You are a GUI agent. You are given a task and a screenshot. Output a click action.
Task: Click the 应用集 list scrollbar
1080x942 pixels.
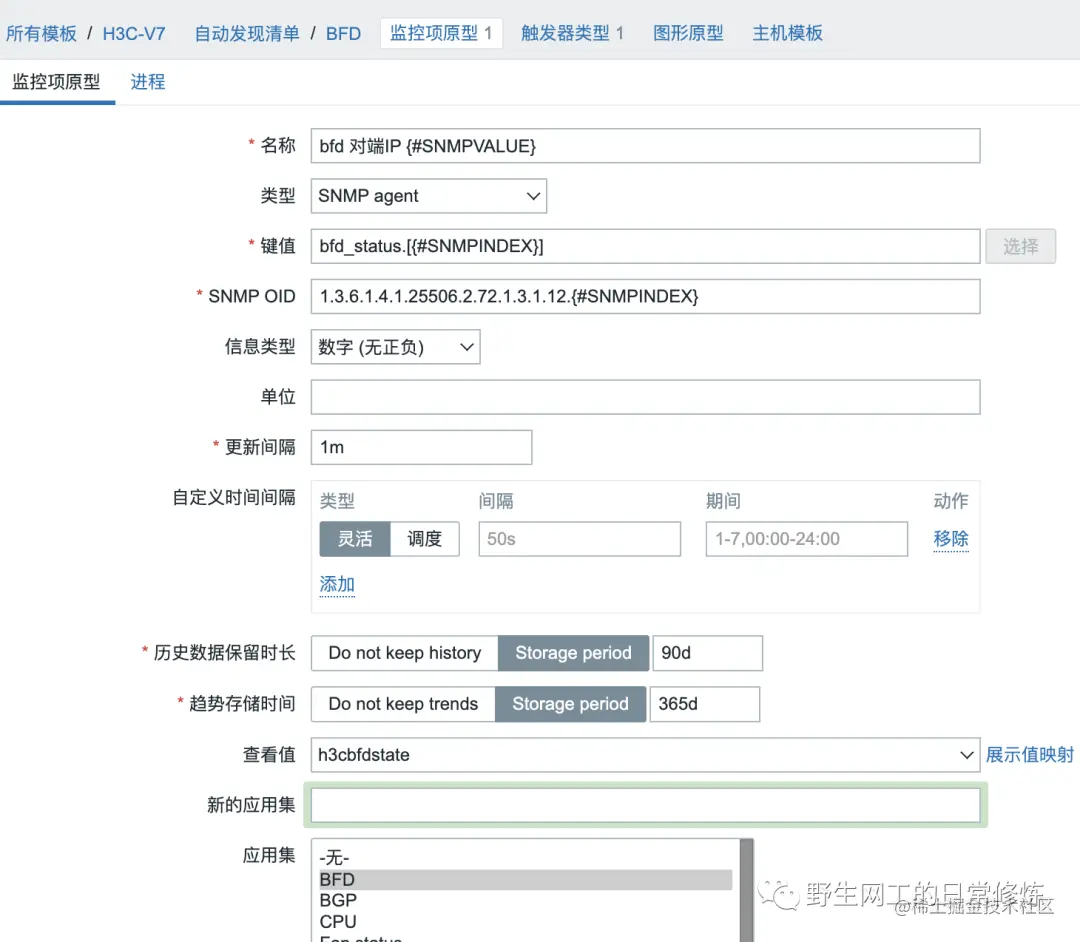[x=747, y=890]
